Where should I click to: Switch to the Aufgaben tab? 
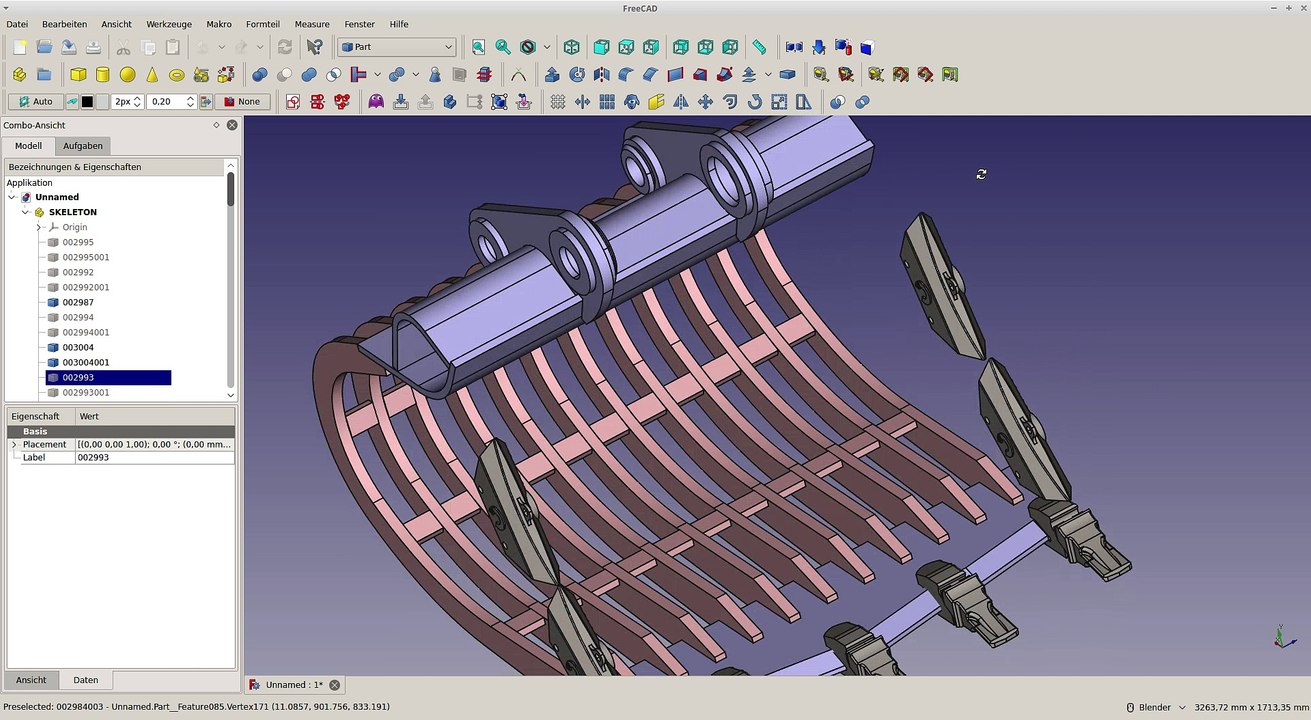[x=83, y=146]
